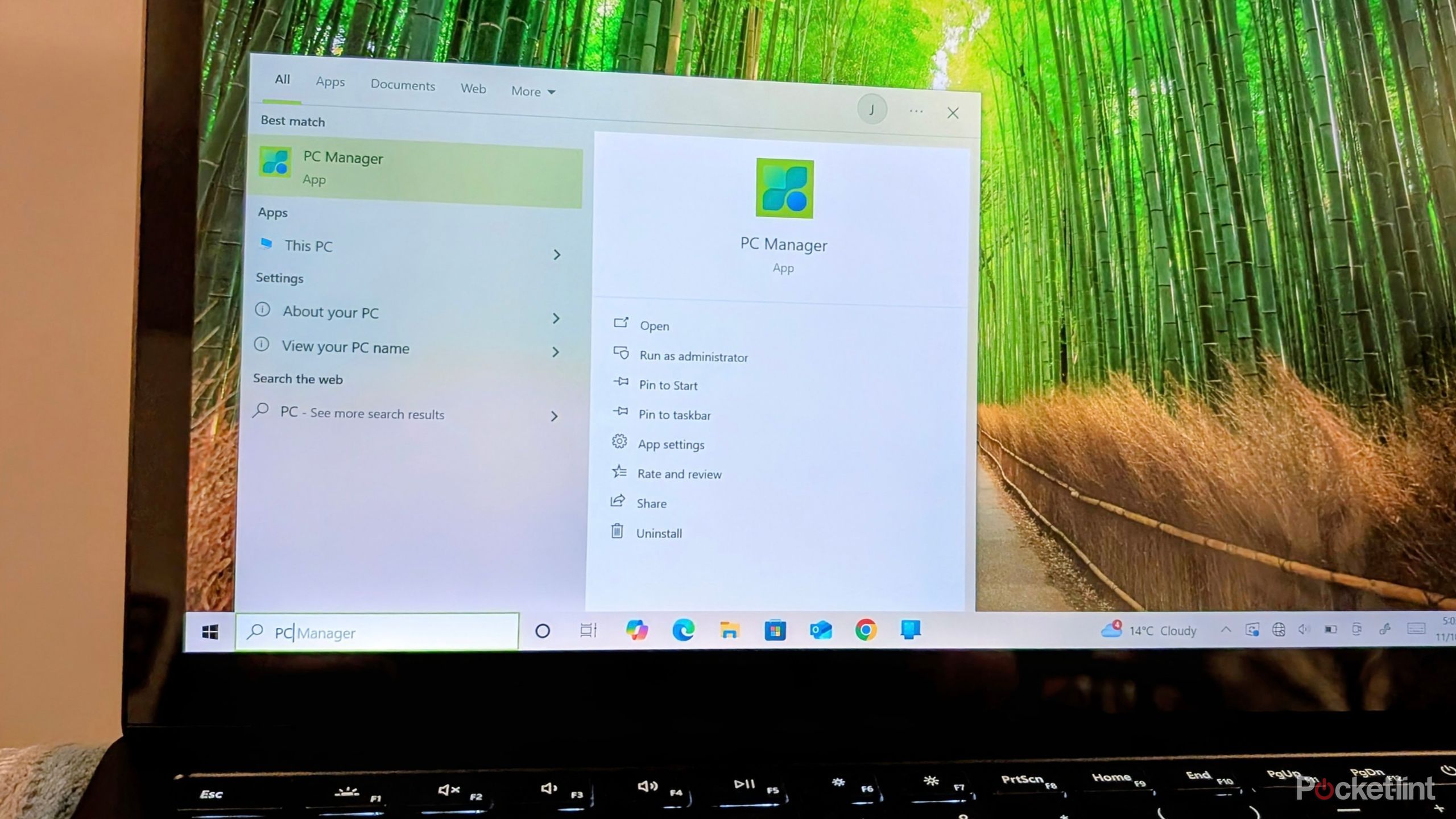
Task: Click Uninstall for PC Manager
Action: (659, 533)
